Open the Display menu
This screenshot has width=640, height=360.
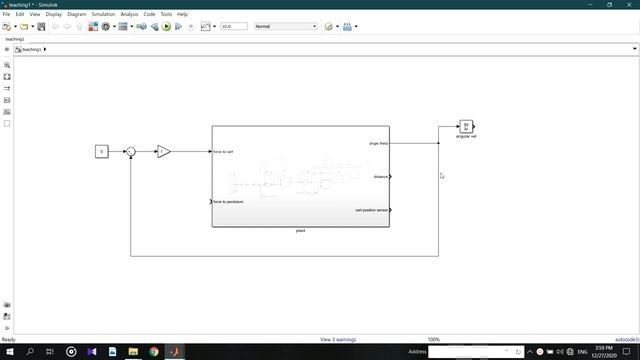pos(53,14)
